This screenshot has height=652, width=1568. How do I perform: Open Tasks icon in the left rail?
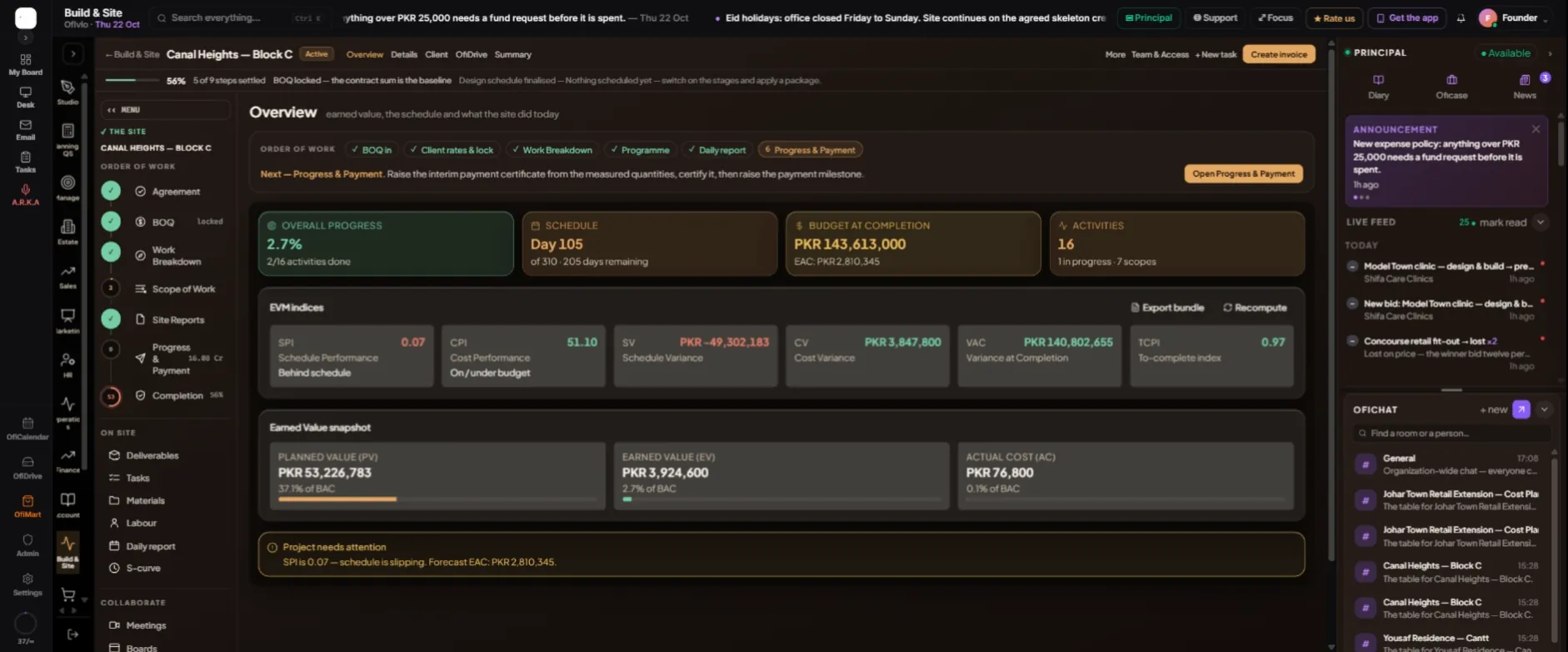click(26, 162)
